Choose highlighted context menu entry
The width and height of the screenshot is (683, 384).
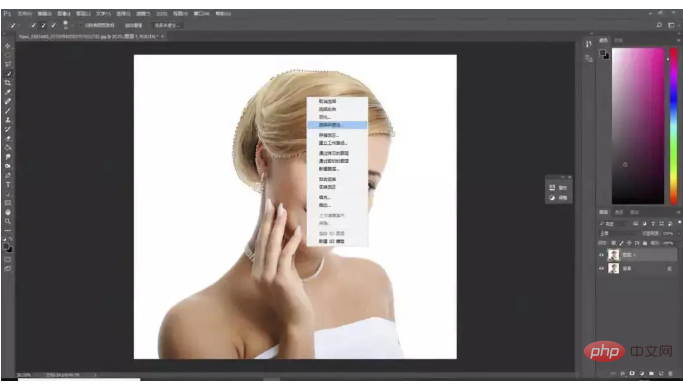point(337,125)
